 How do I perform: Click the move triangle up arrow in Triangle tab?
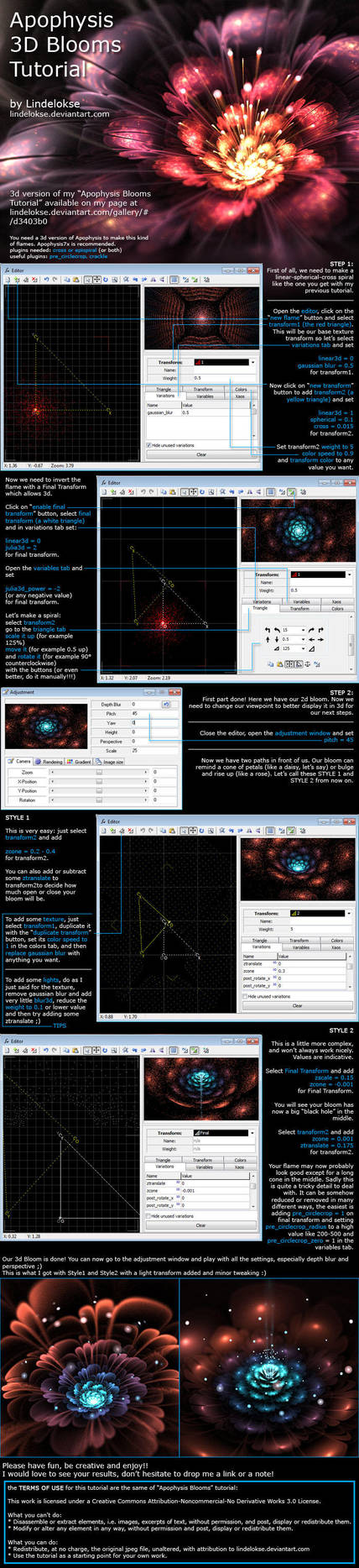point(268,640)
